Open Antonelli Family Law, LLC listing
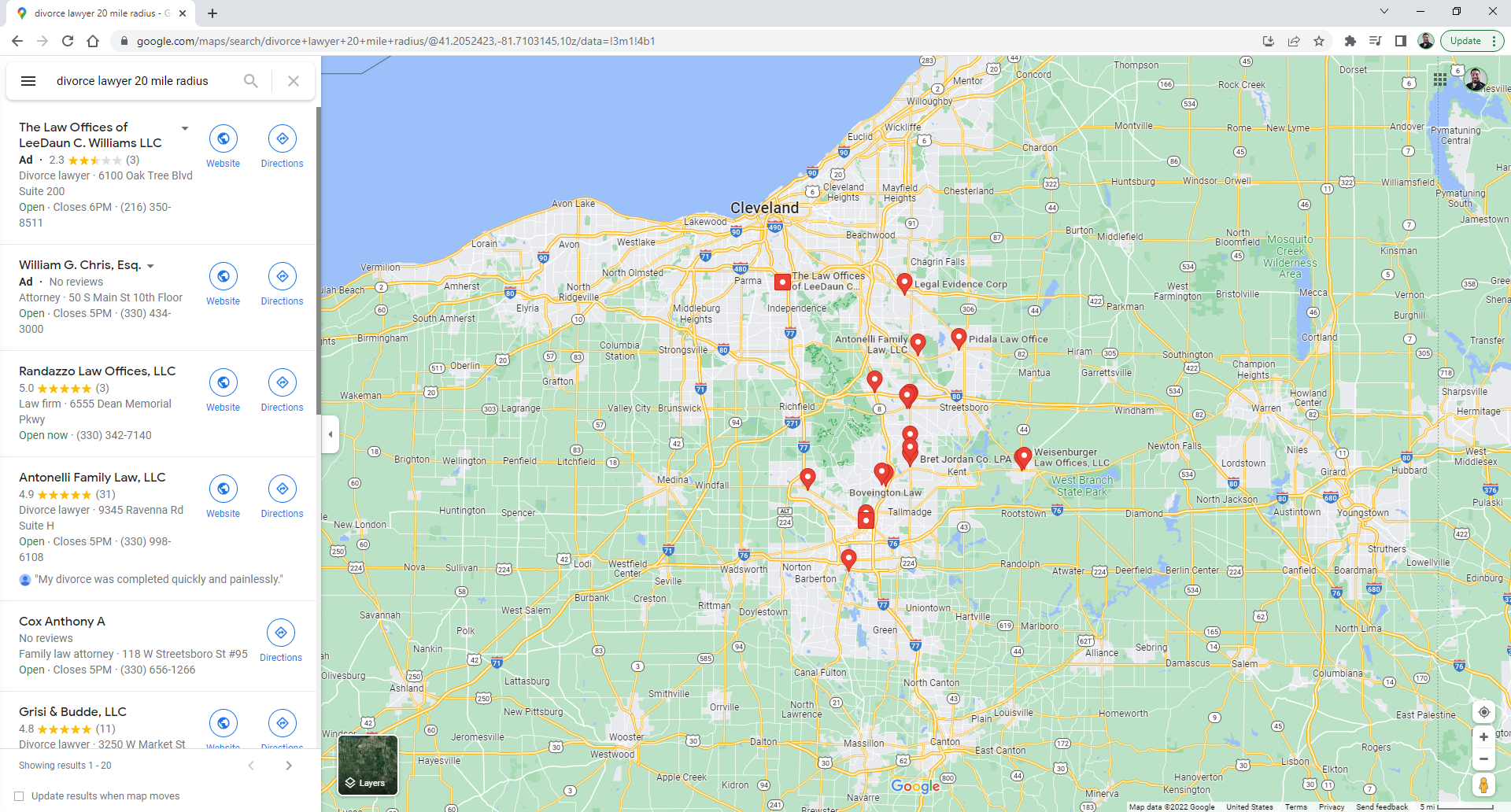This screenshot has height=812, width=1511. coord(92,478)
